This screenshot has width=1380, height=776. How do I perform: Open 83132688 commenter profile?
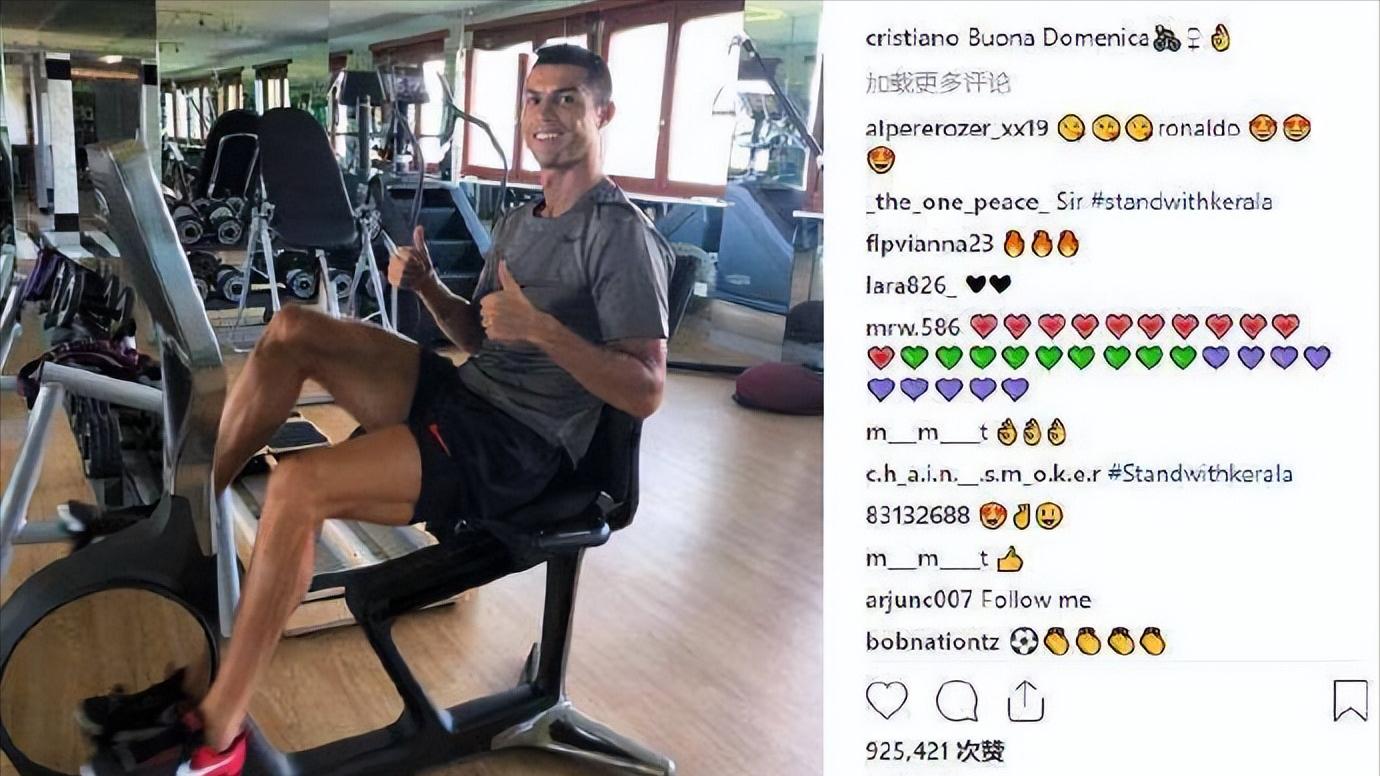[x=918, y=516]
